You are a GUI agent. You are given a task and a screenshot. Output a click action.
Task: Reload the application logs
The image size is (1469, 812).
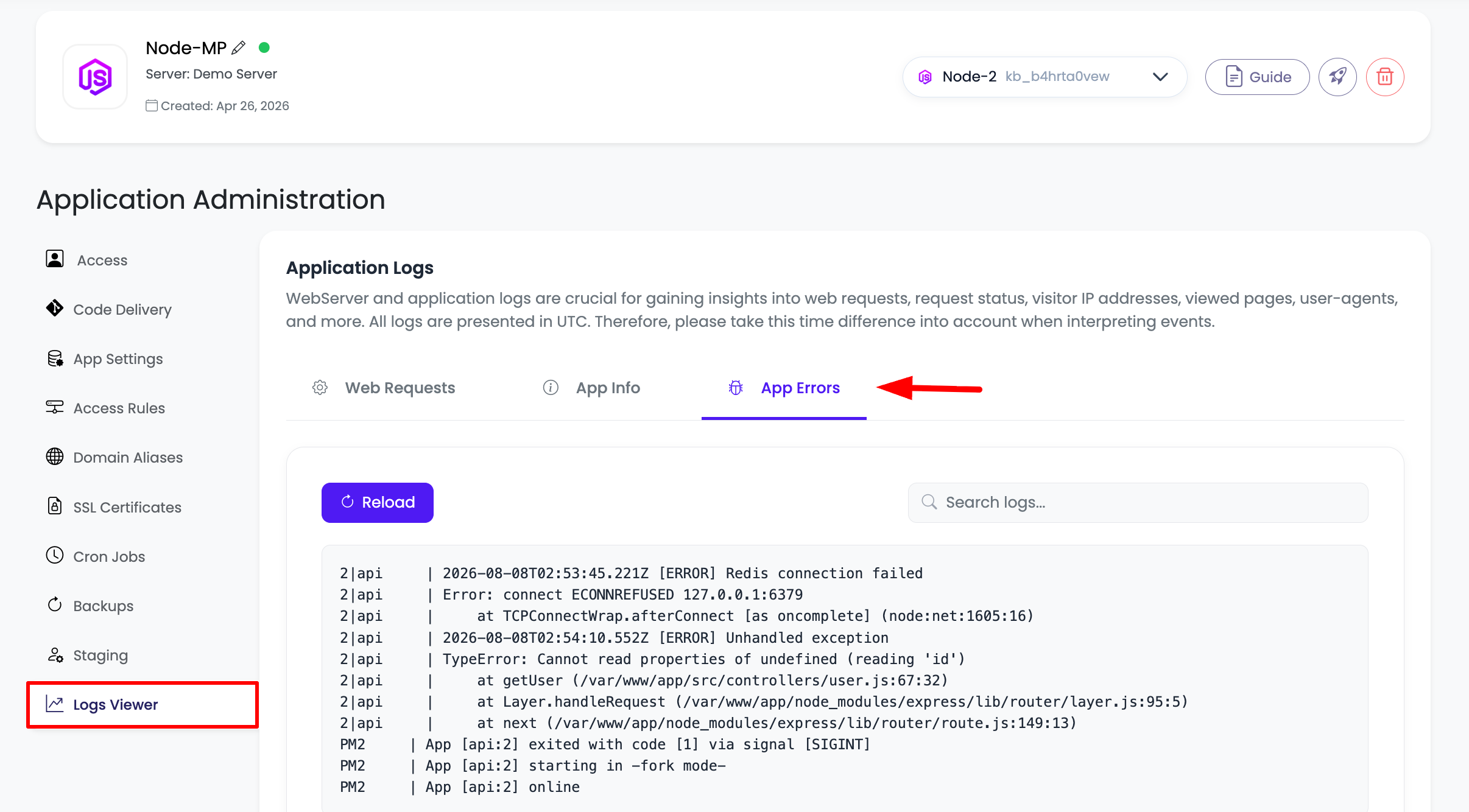point(378,502)
